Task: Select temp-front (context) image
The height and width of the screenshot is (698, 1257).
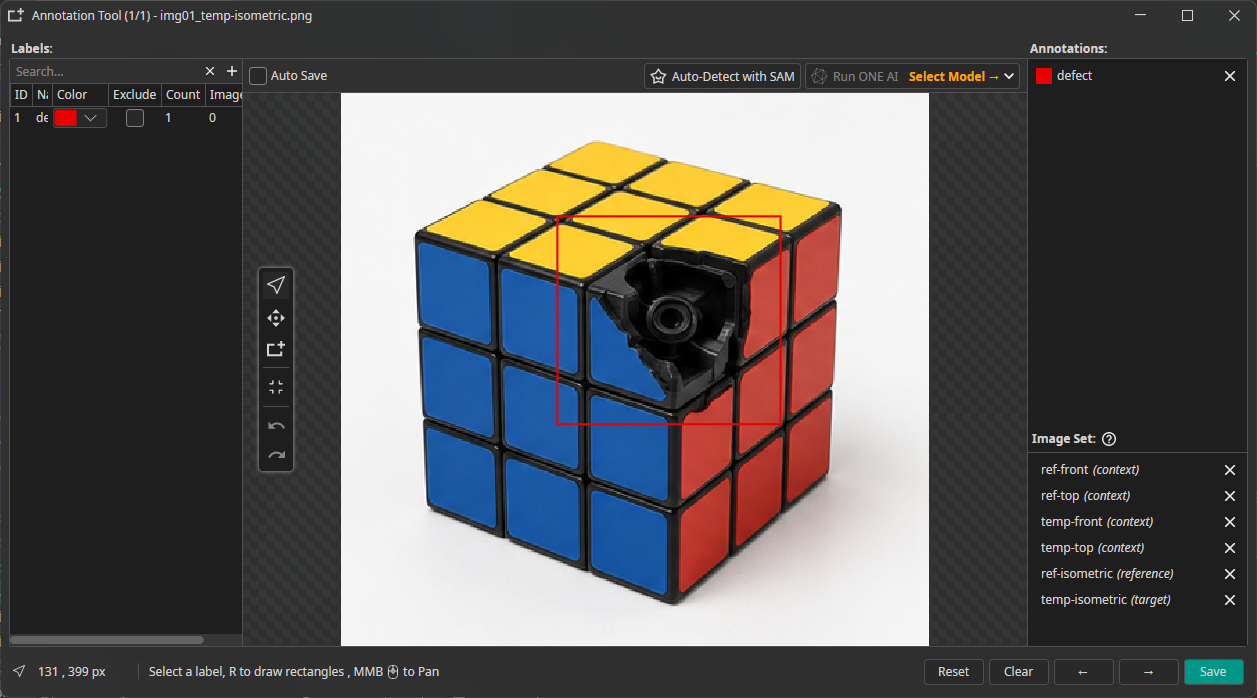Action: pyautogui.click(x=1097, y=522)
